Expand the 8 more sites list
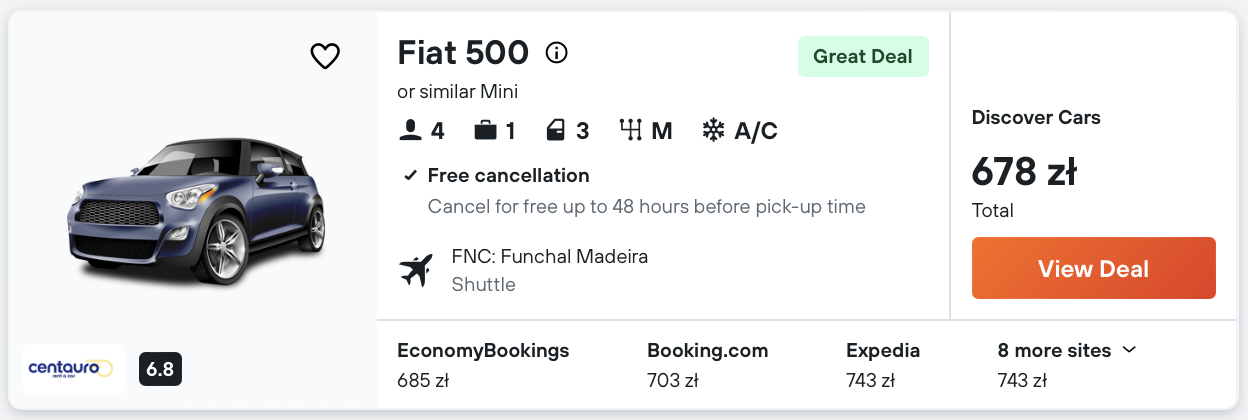 [1054, 351]
